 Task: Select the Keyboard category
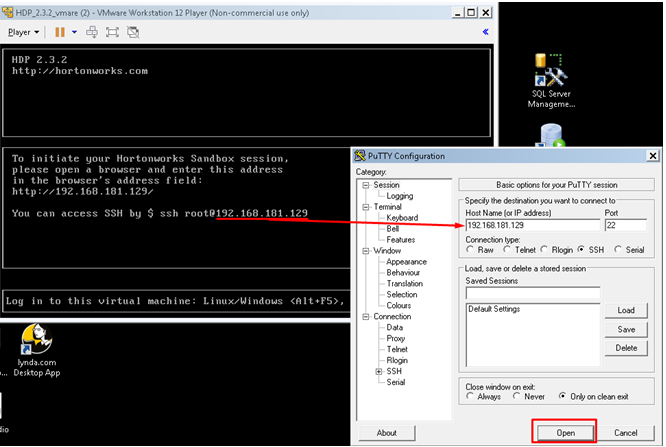[x=402, y=218]
